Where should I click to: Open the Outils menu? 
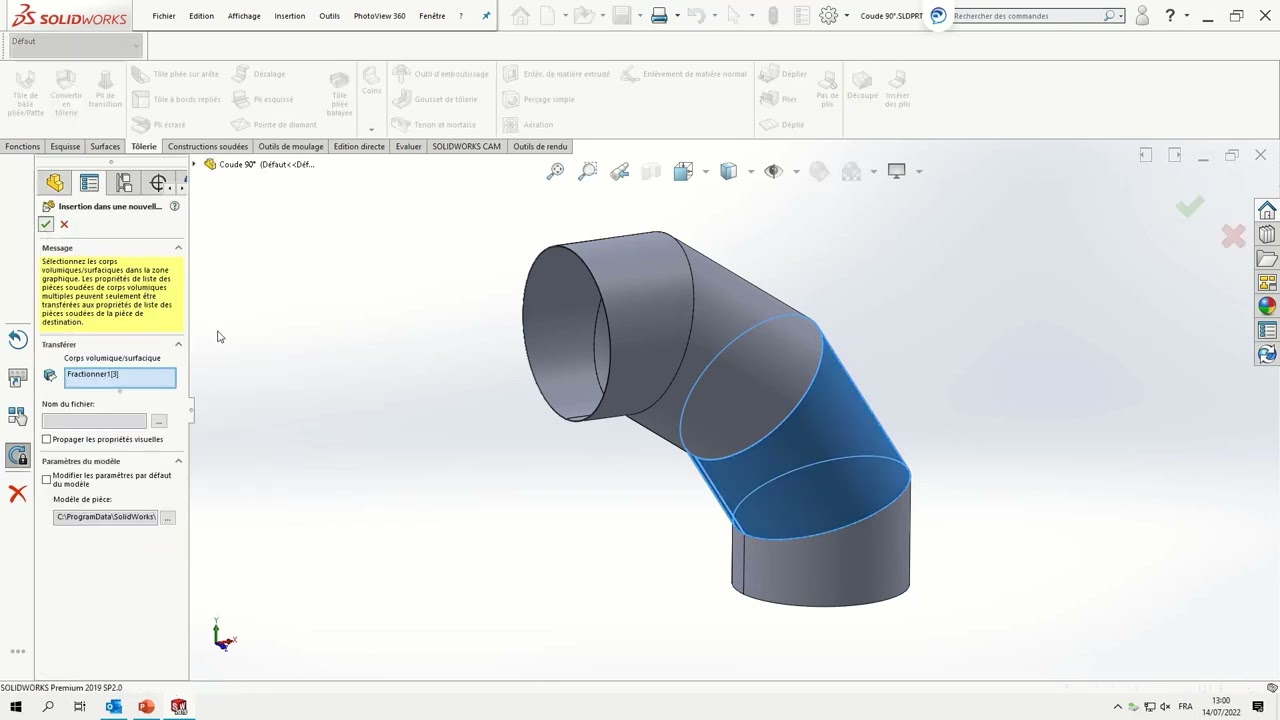[x=329, y=16]
